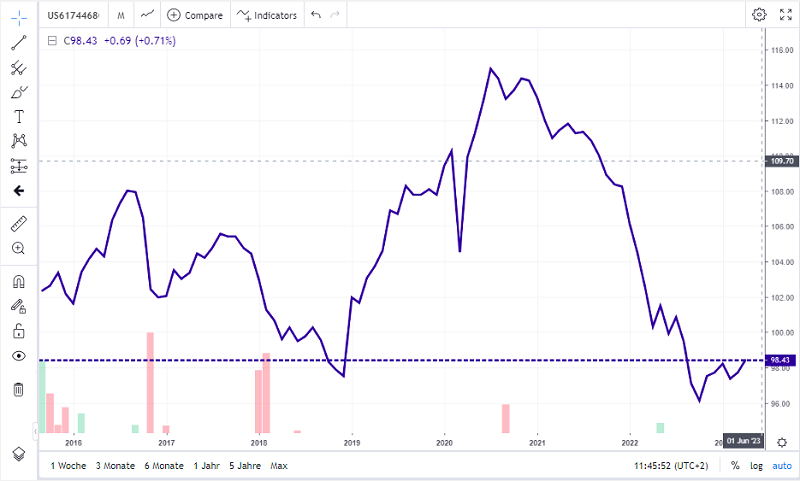This screenshot has width=800, height=481.
Task: Select the 5 Jahre time range
Action: pyautogui.click(x=245, y=466)
